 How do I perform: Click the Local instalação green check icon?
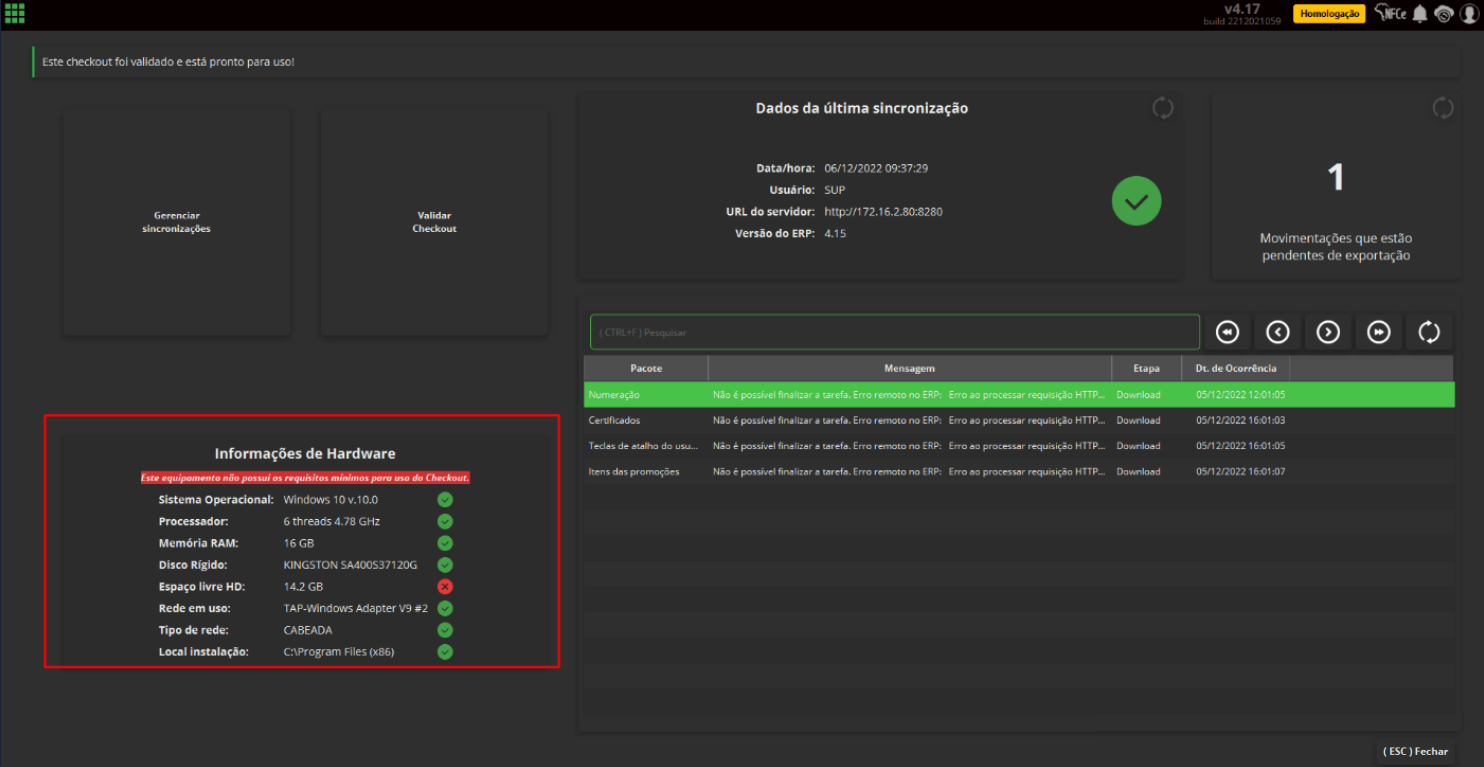point(445,652)
